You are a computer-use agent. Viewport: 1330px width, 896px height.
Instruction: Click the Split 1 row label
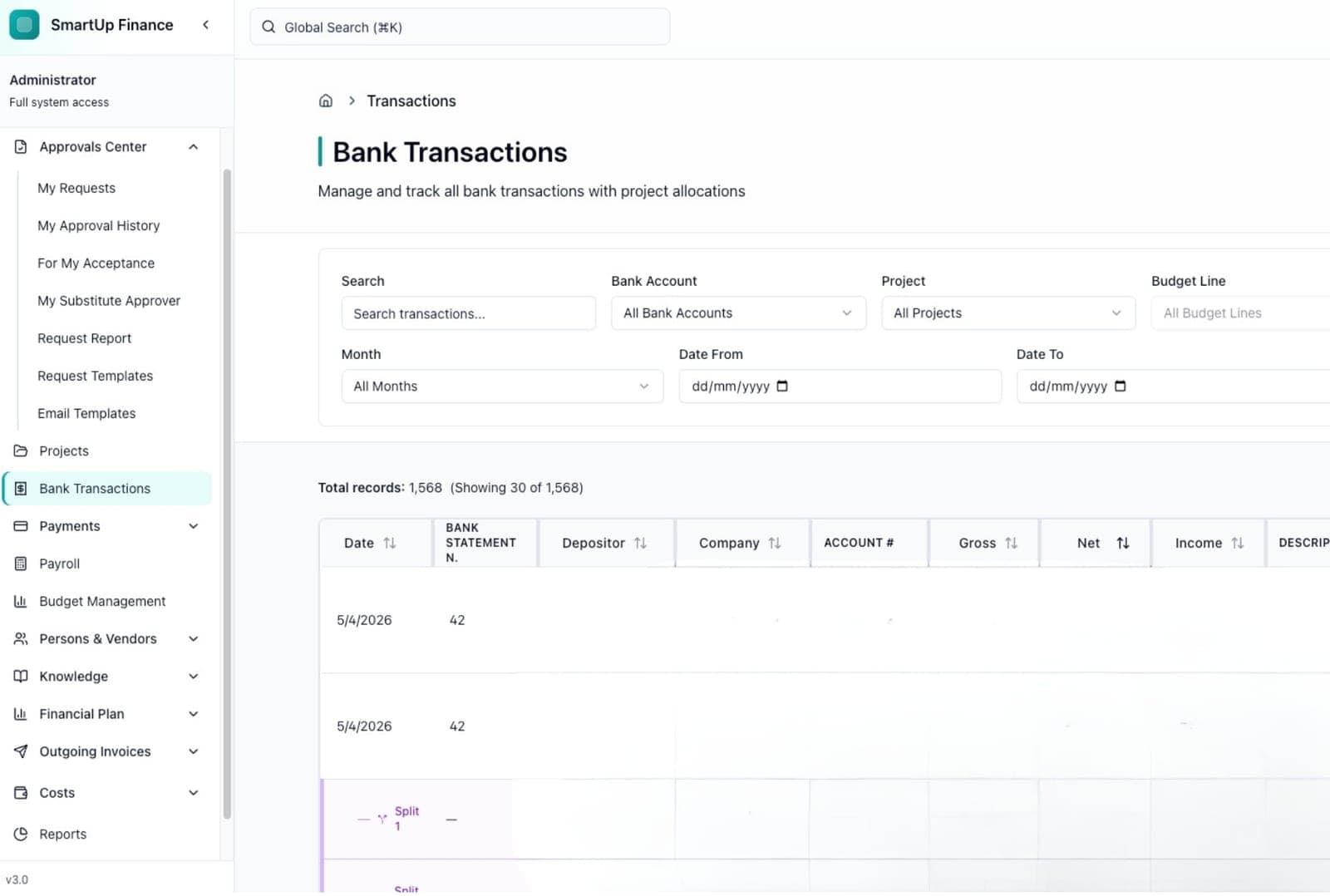click(x=406, y=819)
